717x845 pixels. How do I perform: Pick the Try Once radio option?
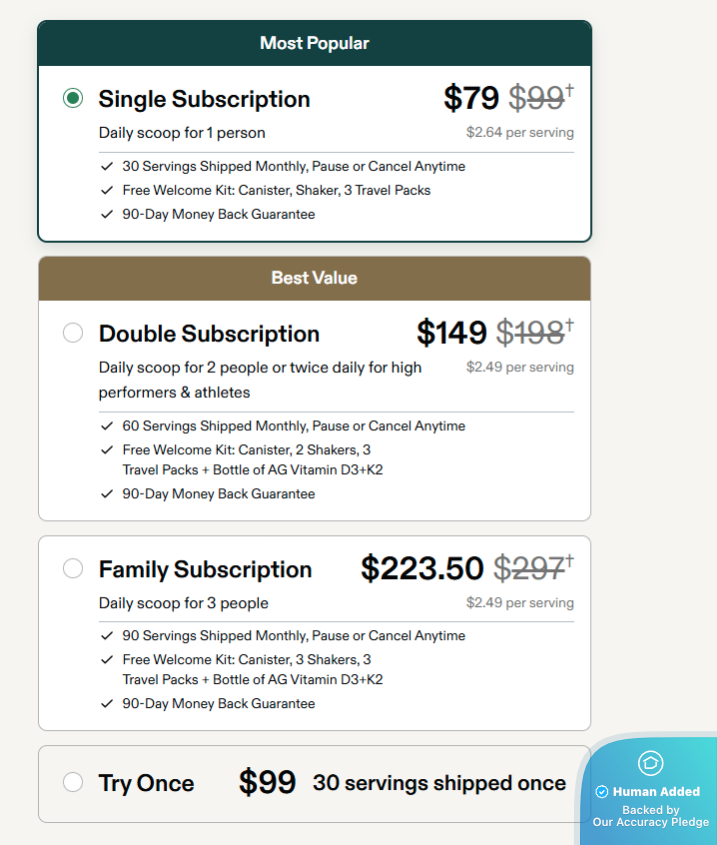click(73, 782)
